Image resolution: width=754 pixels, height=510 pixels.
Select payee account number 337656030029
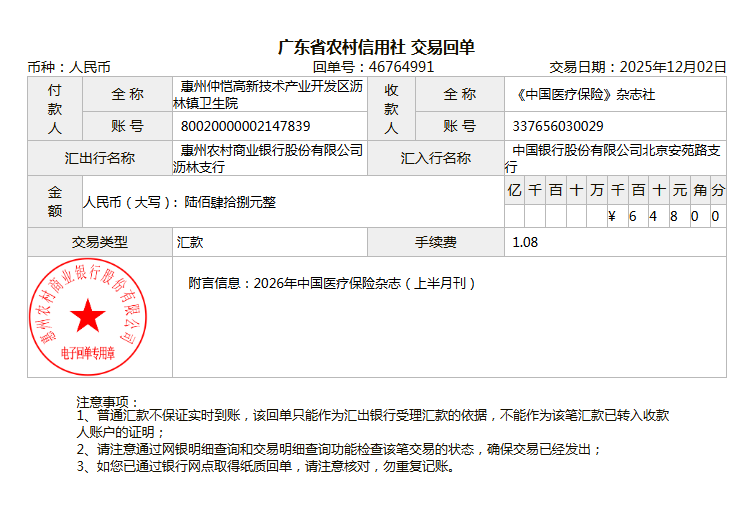click(557, 126)
